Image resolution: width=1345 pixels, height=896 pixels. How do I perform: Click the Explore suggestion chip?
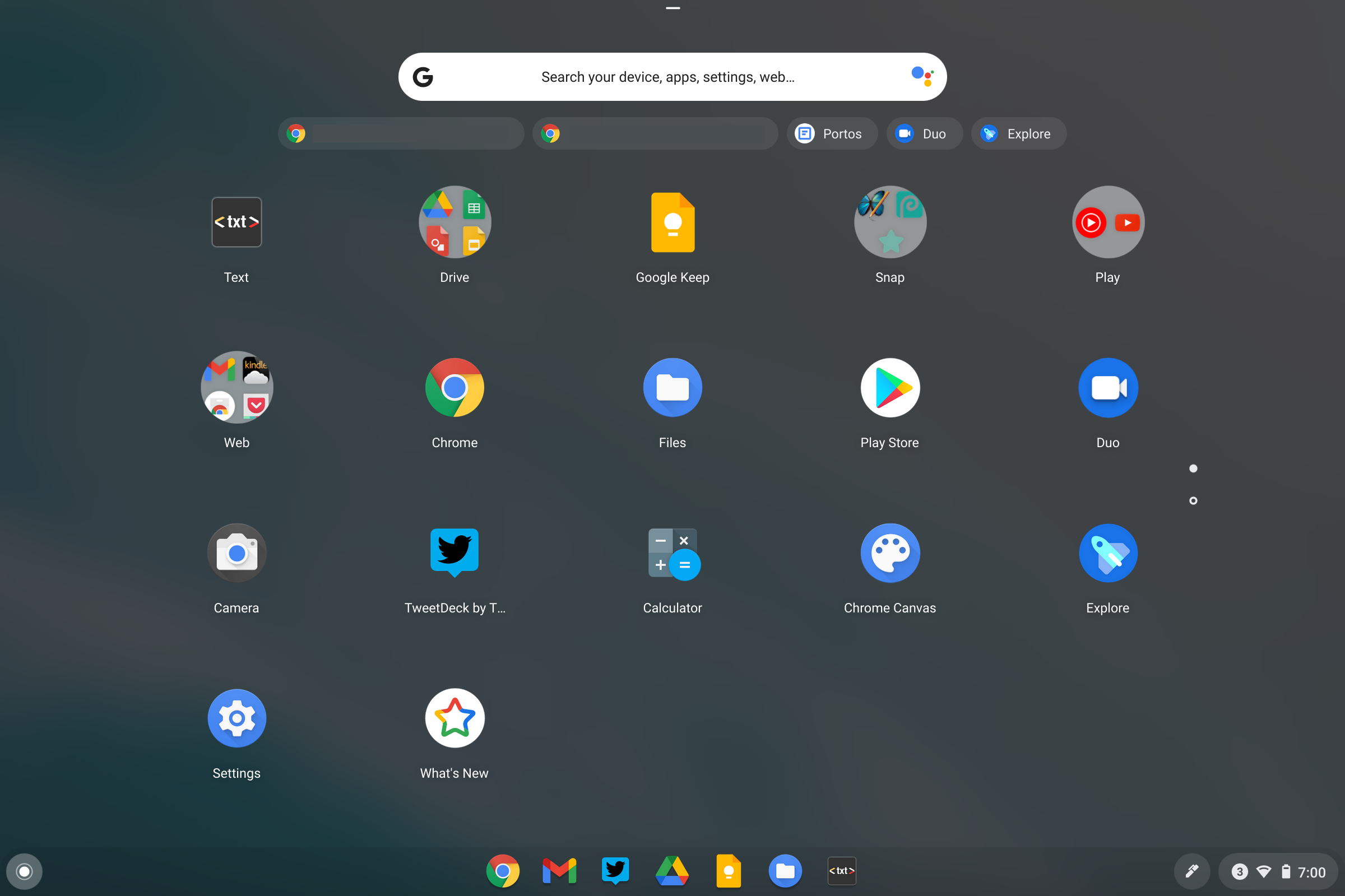click(1018, 134)
